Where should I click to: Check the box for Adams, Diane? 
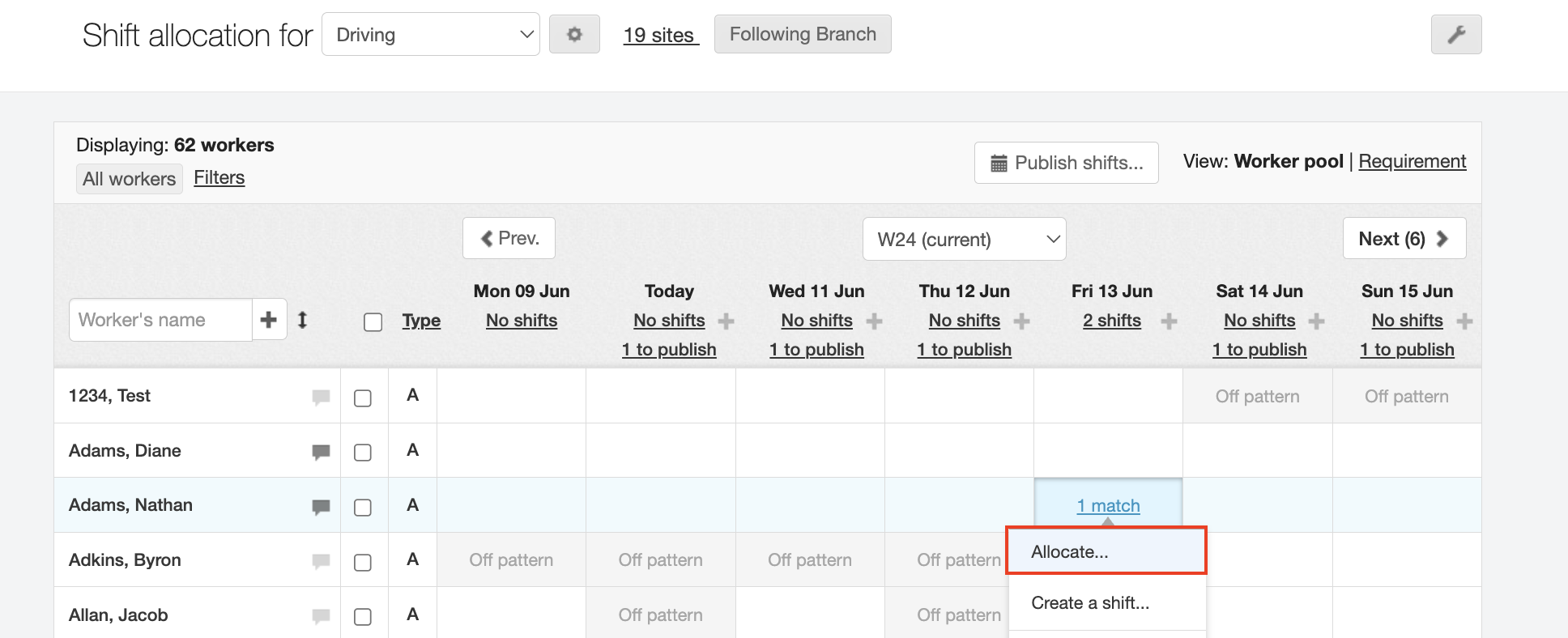(363, 452)
